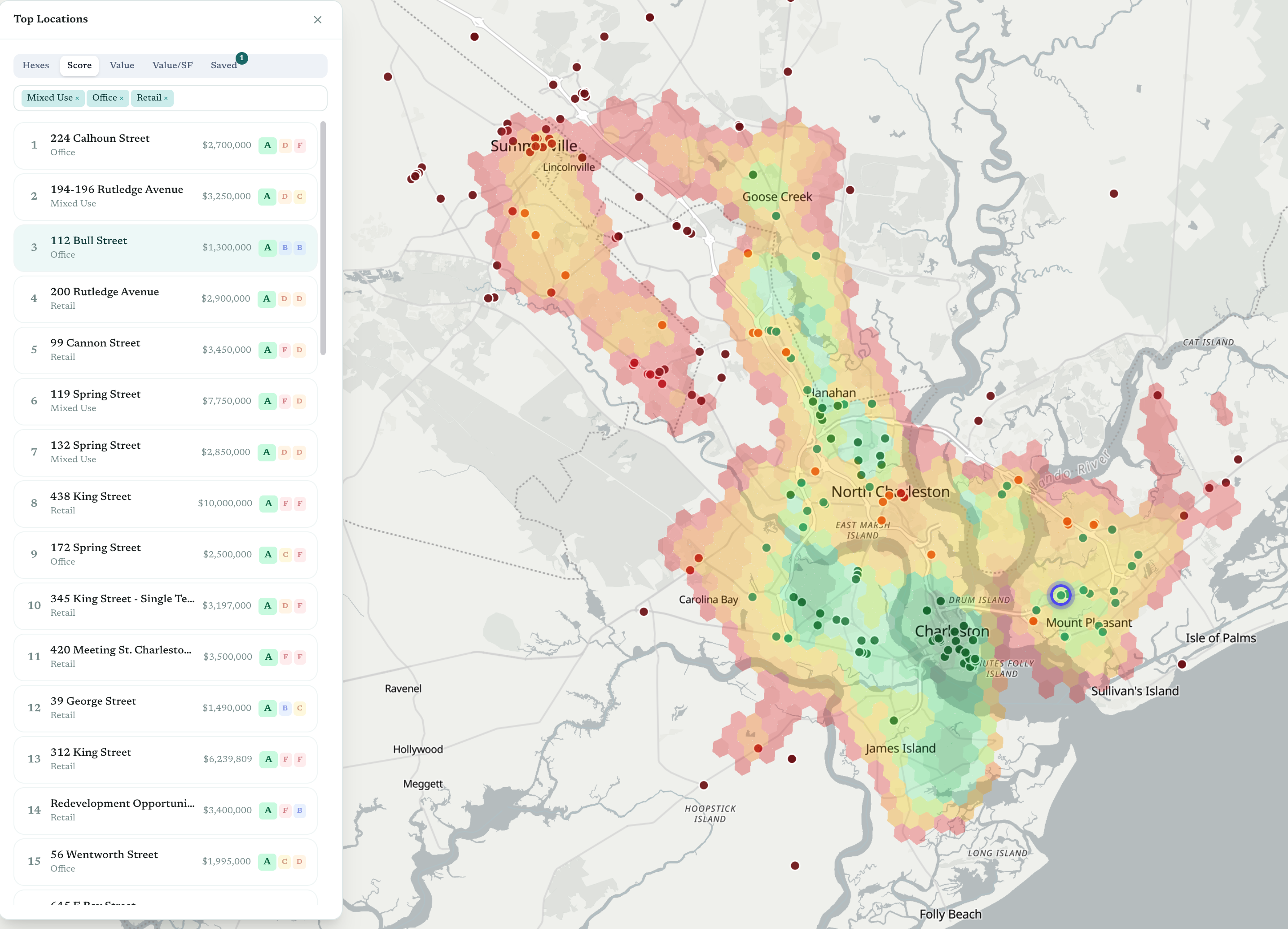Close the Top Locations panel
This screenshot has height=929, width=1288.
pos(317,20)
